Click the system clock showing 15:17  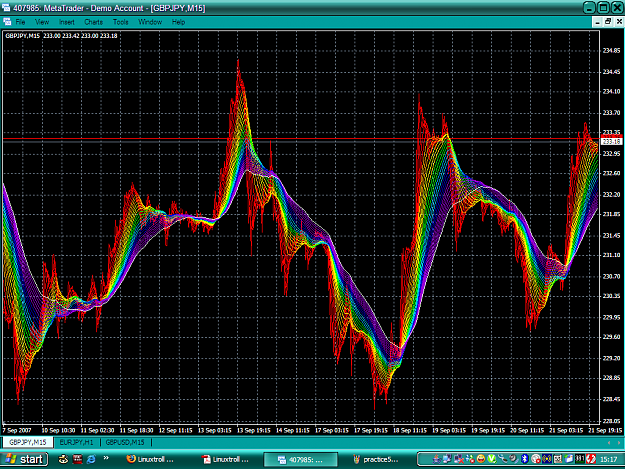point(608,459)
